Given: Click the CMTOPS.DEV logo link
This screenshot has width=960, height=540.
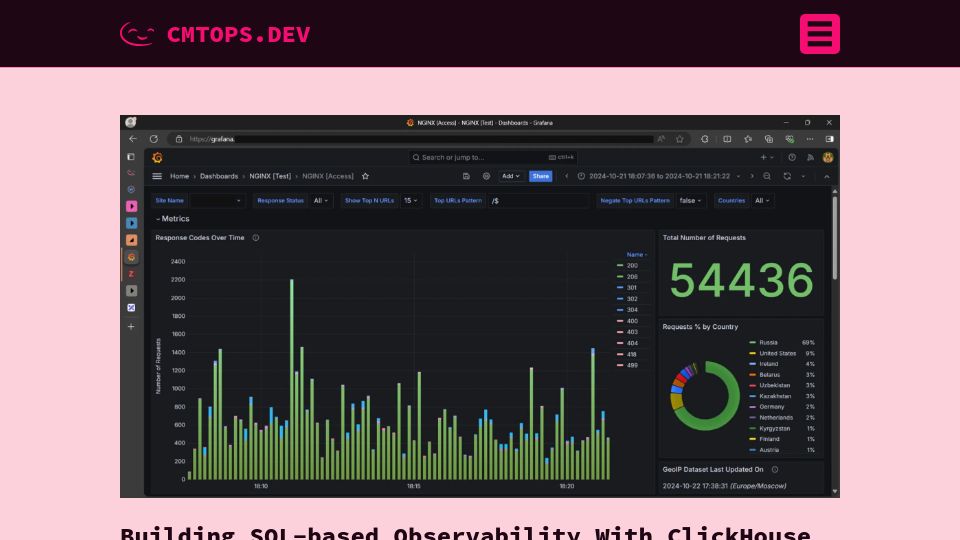Looking at the screenshot, I should coord(215,34).
